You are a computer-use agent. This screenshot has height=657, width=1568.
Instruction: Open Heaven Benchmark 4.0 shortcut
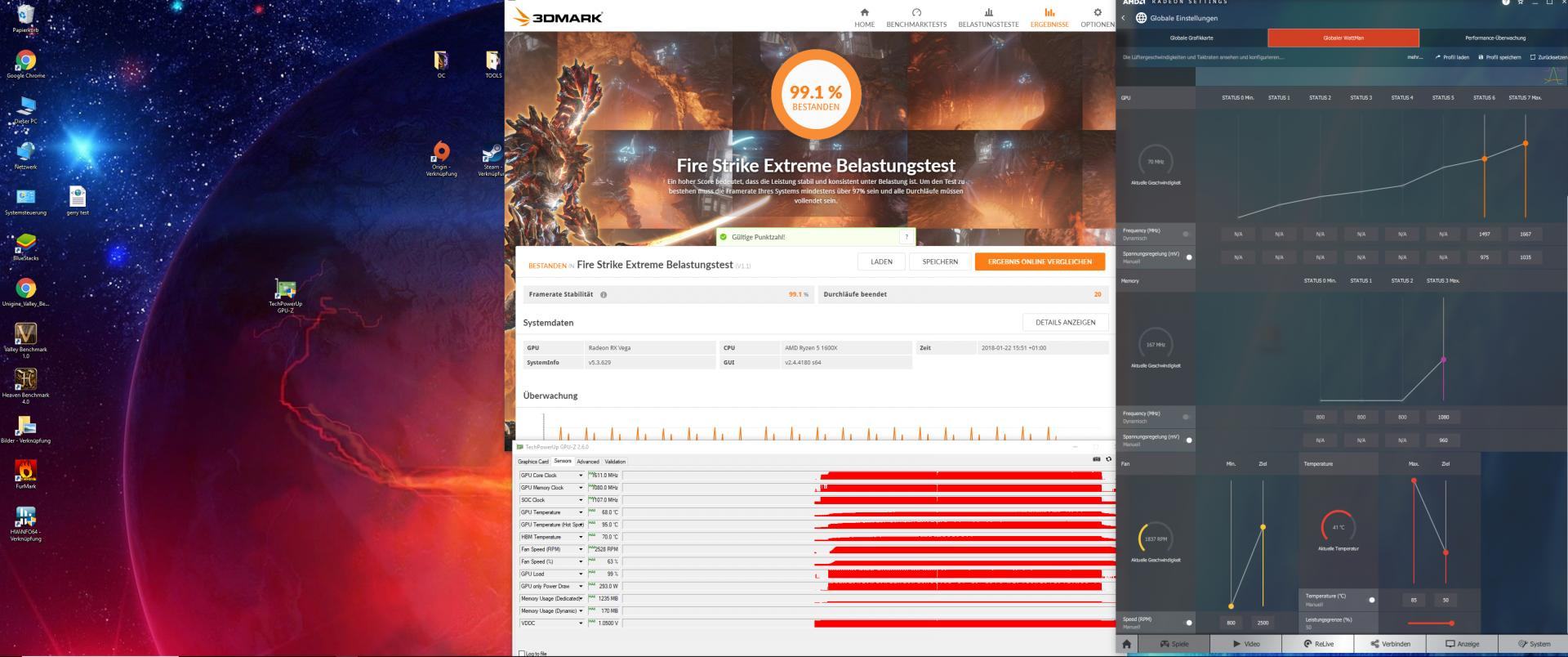(x=25, y=386)
